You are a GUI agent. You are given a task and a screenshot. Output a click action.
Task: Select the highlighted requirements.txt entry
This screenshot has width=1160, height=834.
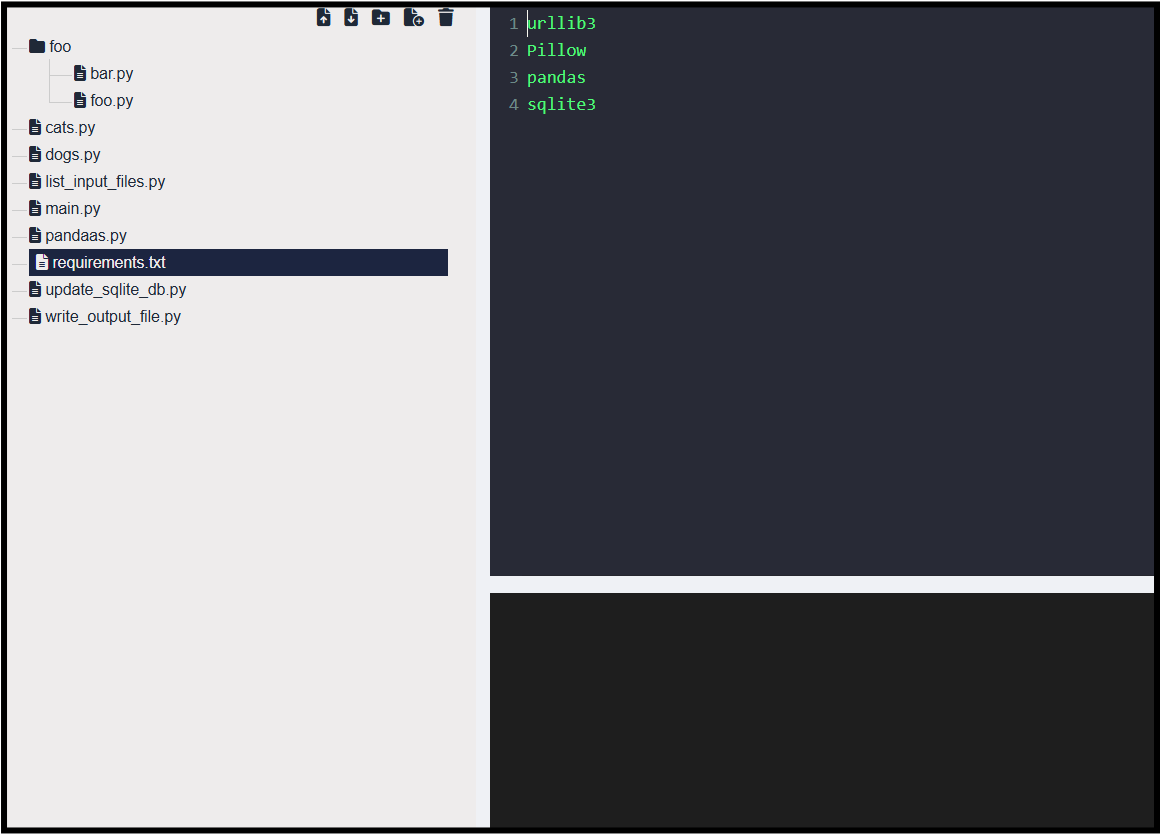coord(109,262)
